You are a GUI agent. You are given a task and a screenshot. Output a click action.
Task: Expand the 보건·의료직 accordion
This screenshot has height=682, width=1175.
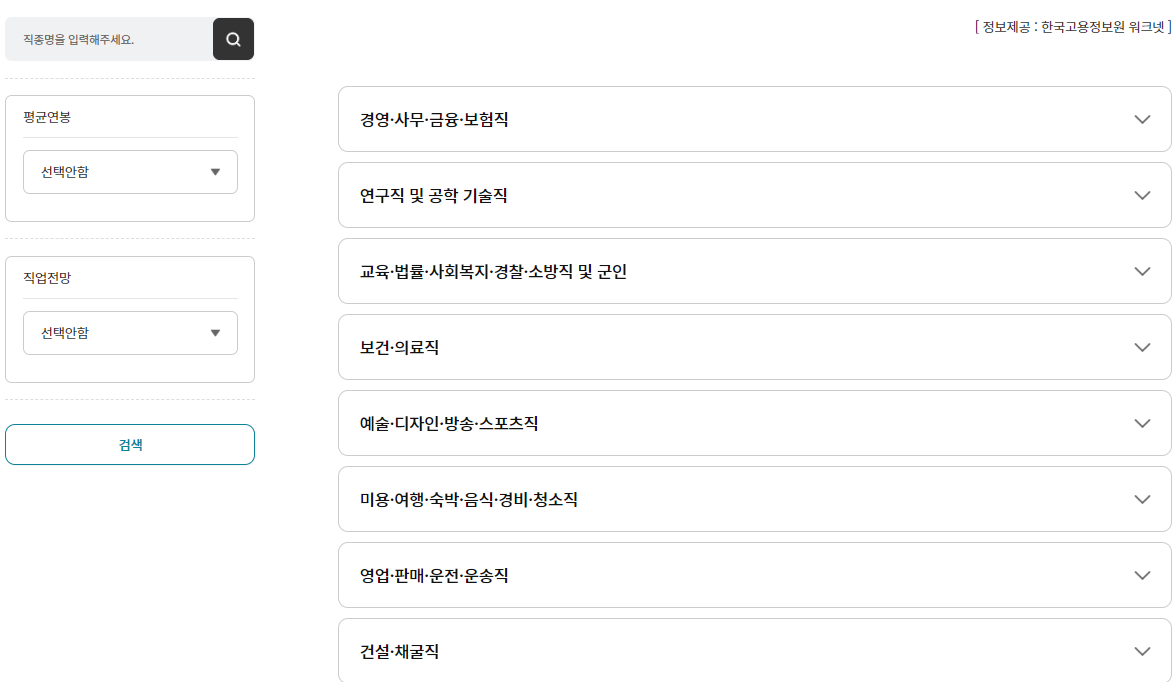point(754,347)
